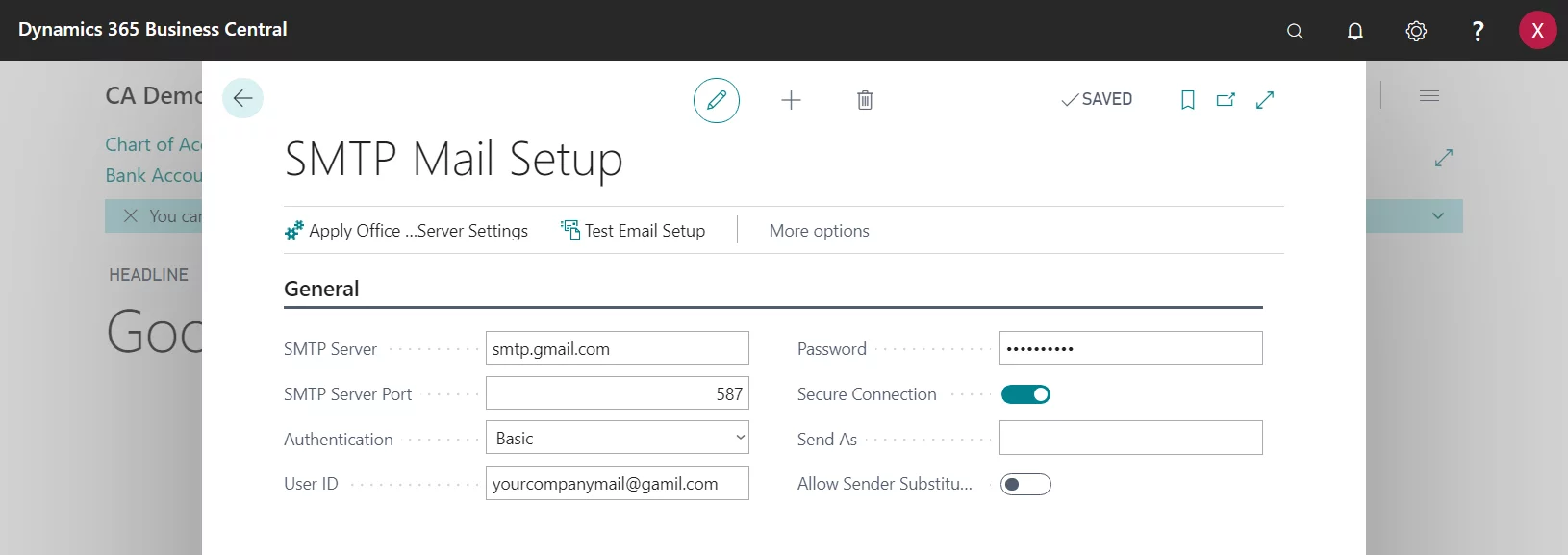Open the settings gear
Screen dimensions: 1568x555
click(1416, 31)
